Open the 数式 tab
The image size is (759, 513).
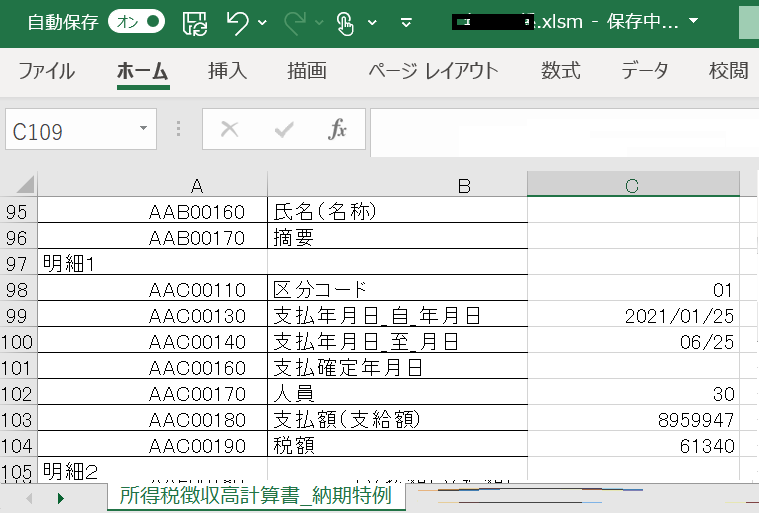click(561, 71)
